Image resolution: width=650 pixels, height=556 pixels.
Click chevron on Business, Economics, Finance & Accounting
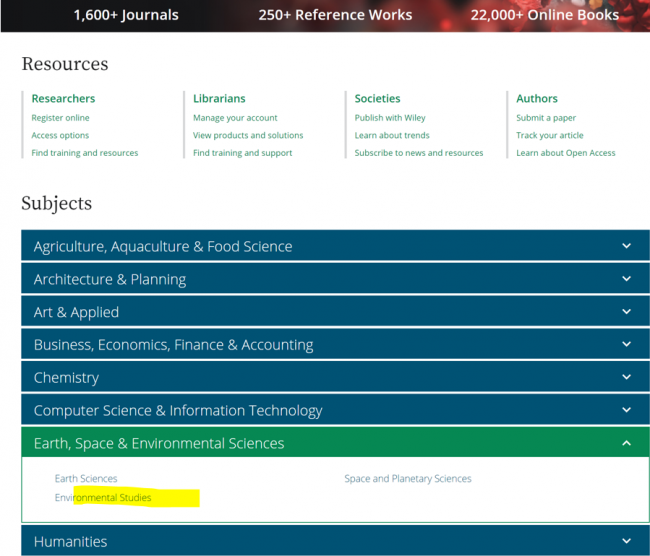pyautogui.click(x=626, y=345)
